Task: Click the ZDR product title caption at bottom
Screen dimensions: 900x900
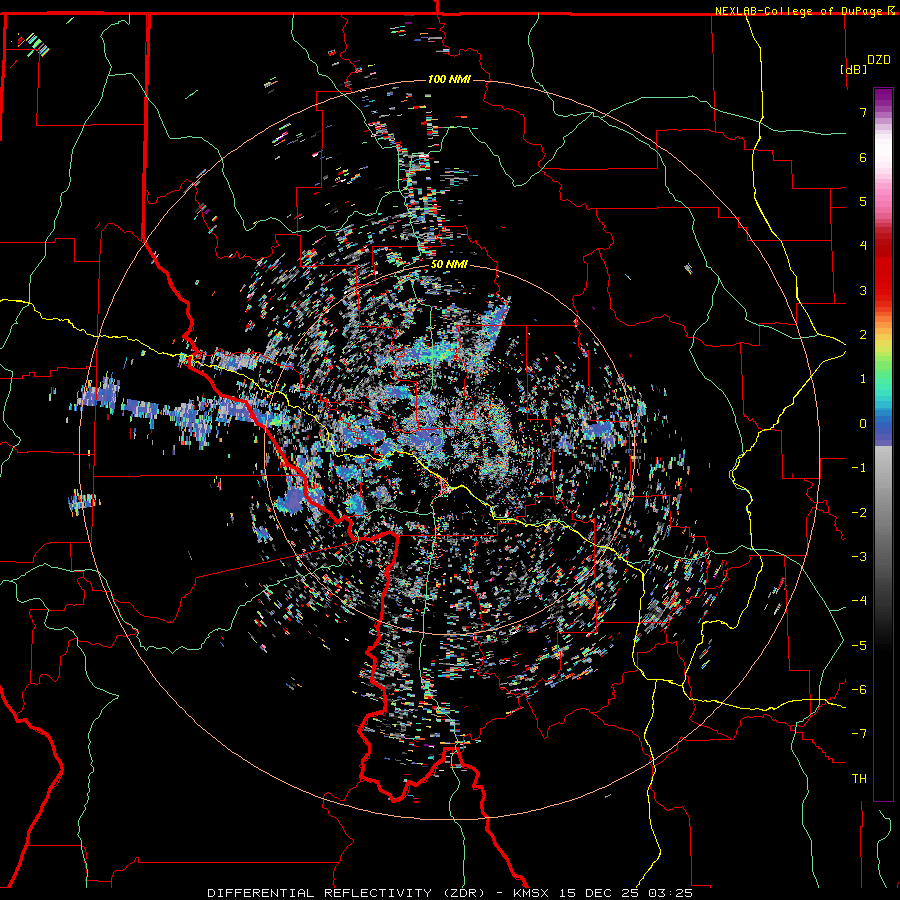Action: click(x=450, y=893)
